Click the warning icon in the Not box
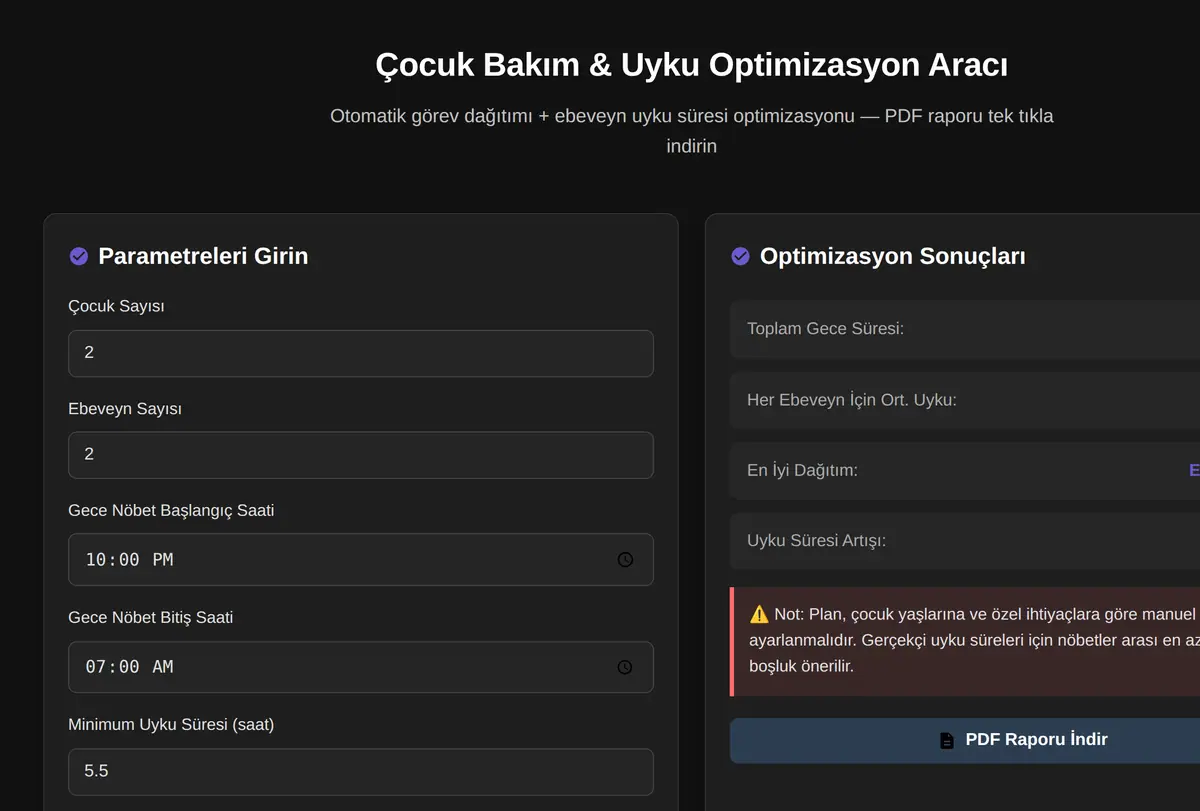The image size is (1200, 811). point(759,614)
